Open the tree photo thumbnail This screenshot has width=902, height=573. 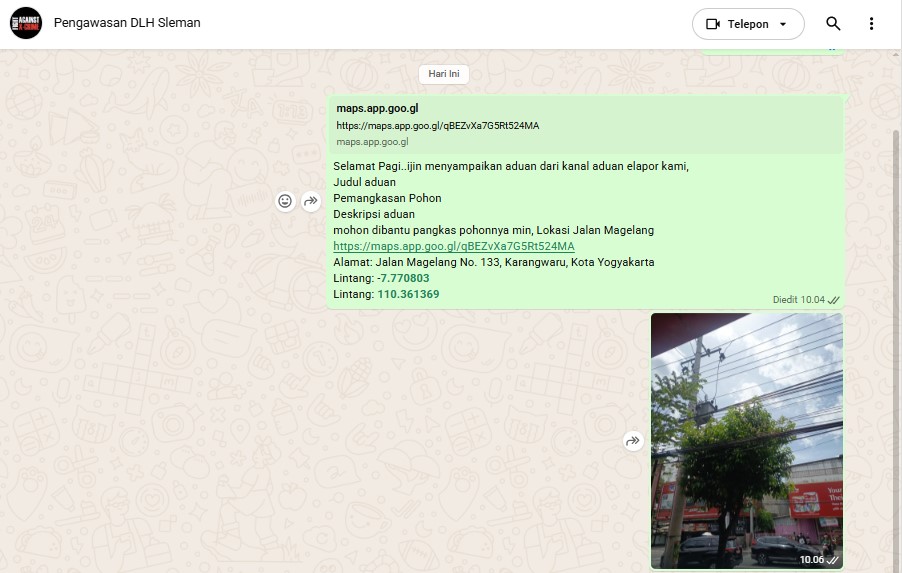pyautogui.click(x=746, y=440)
